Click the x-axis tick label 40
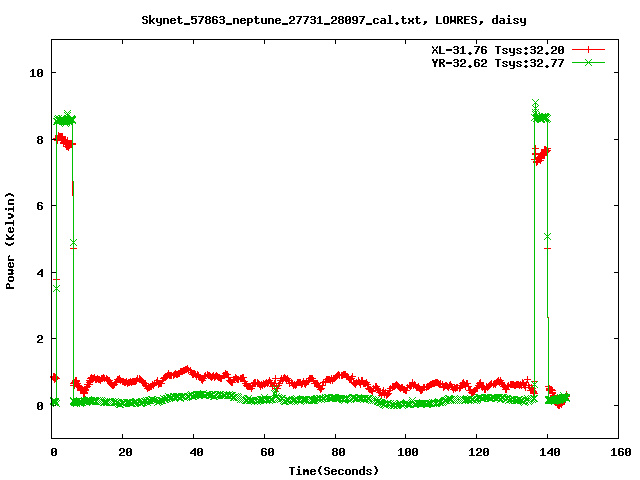Image resolution: width=640 pixels, height=480 pixels. [x=196, y=452]
